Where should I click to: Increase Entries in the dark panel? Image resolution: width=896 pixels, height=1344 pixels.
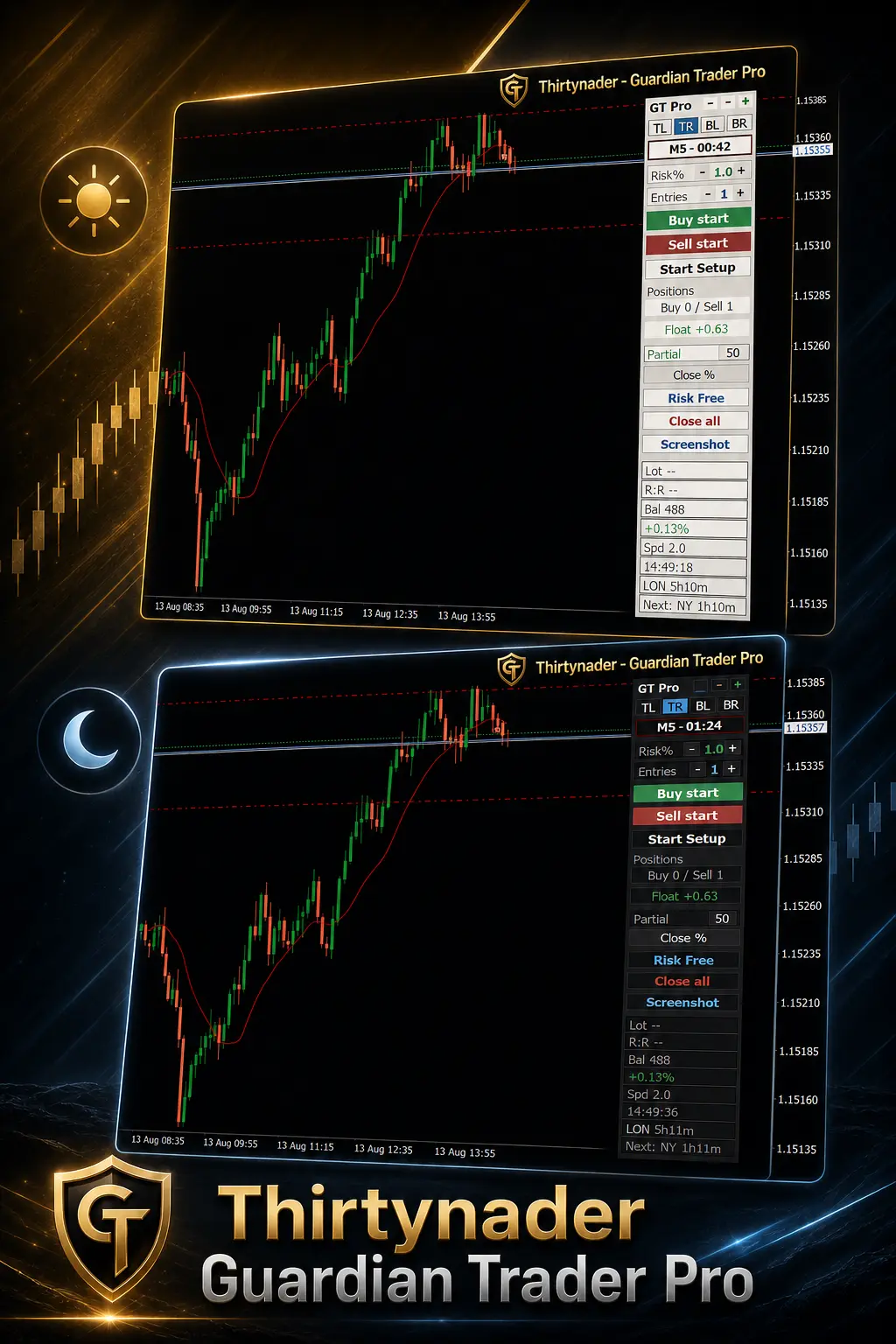(731, 769)
